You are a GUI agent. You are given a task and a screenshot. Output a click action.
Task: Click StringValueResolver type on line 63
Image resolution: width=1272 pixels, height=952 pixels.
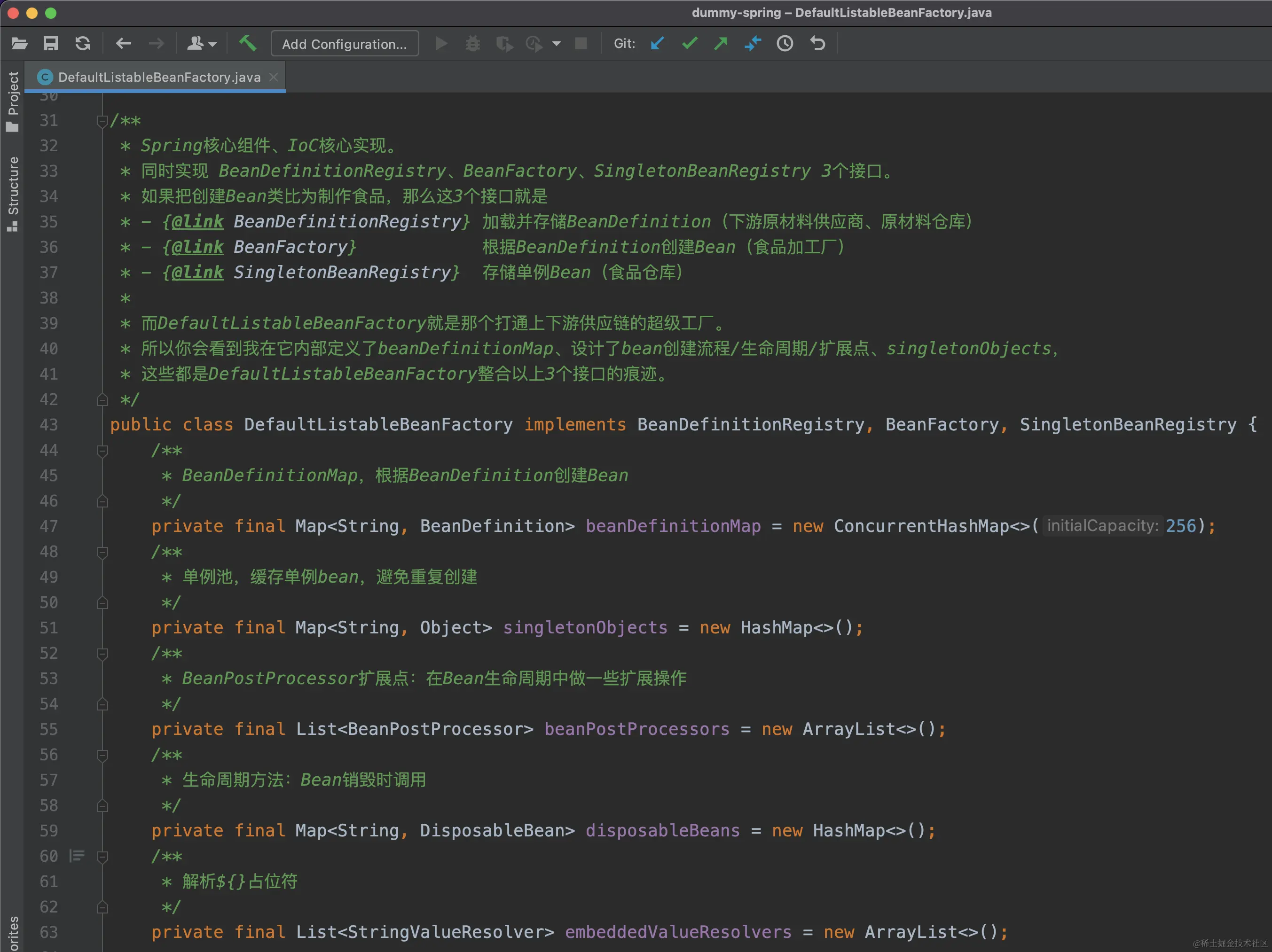[446, 932]
